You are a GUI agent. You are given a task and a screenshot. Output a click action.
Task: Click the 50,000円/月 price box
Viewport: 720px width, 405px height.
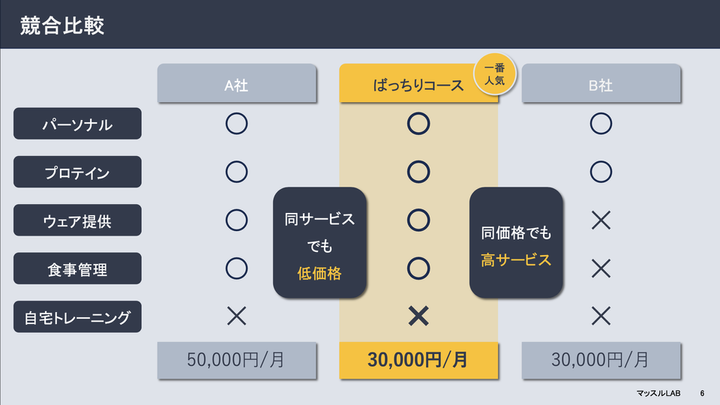(236, 360)
